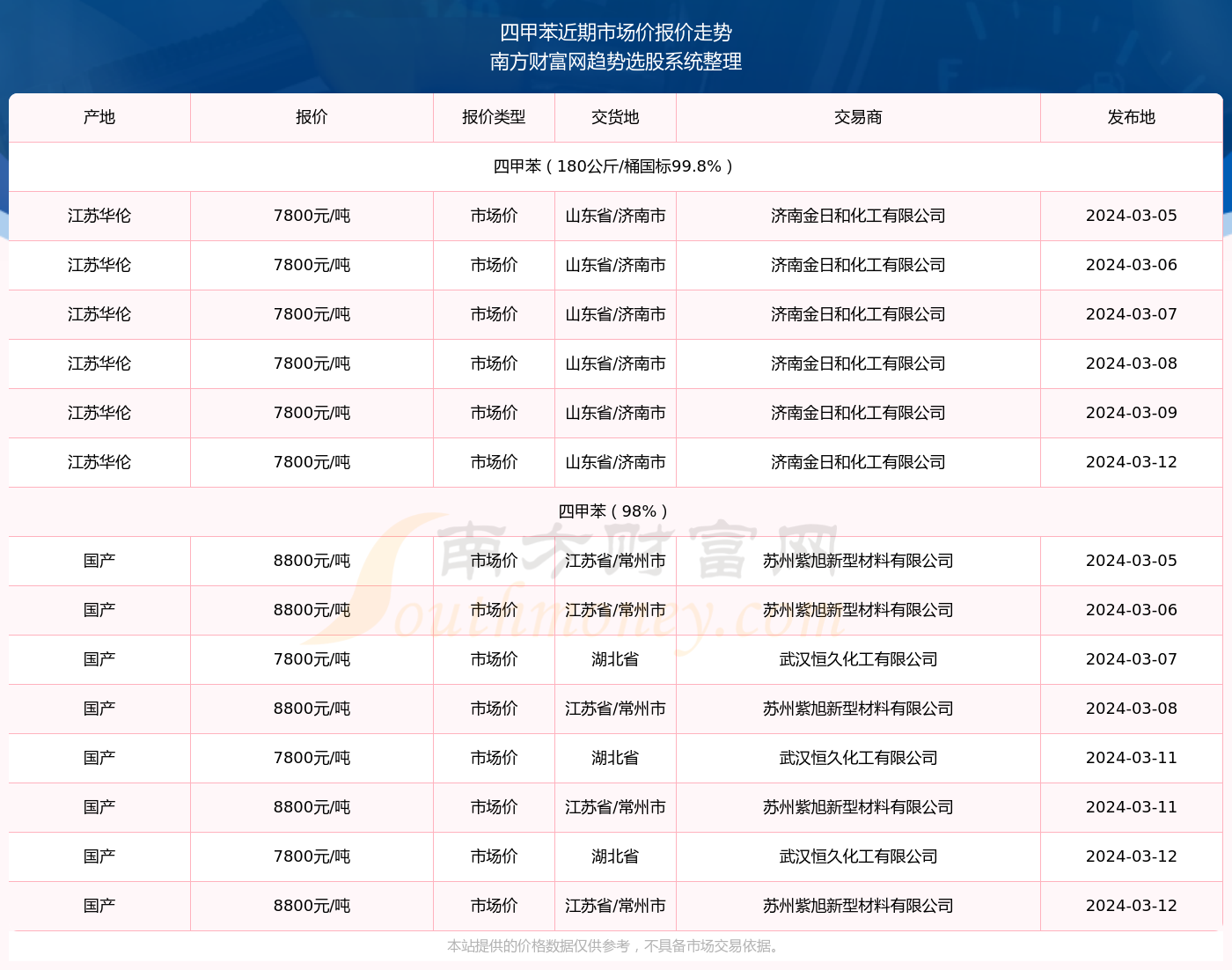Click date 2024-03-07 in 江苏华伦 row
Image resolution: width=1232 pixels, height=970 pixels.
pos(1132,314)
